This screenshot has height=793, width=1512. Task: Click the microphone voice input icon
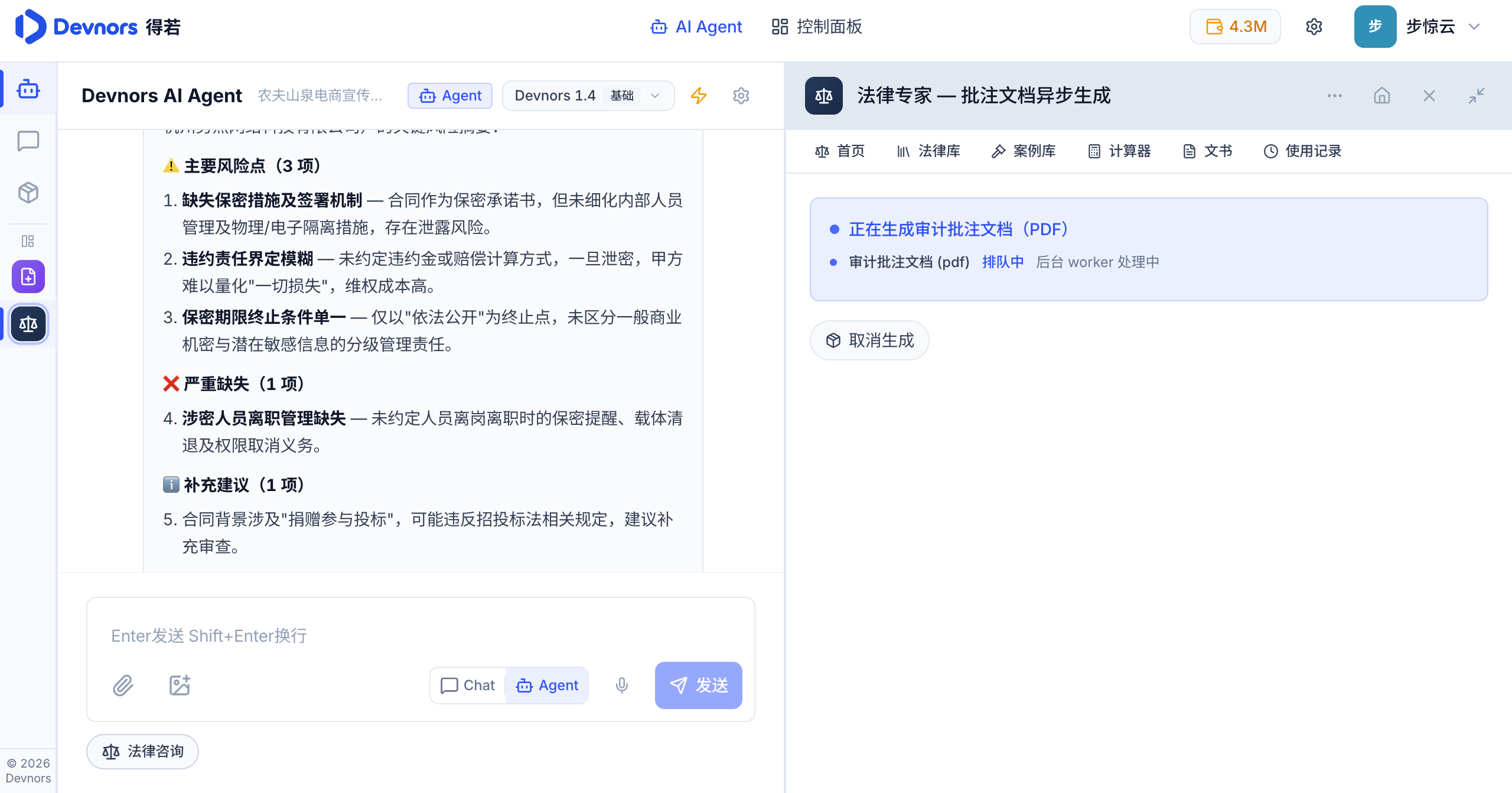tap(621, 685)
